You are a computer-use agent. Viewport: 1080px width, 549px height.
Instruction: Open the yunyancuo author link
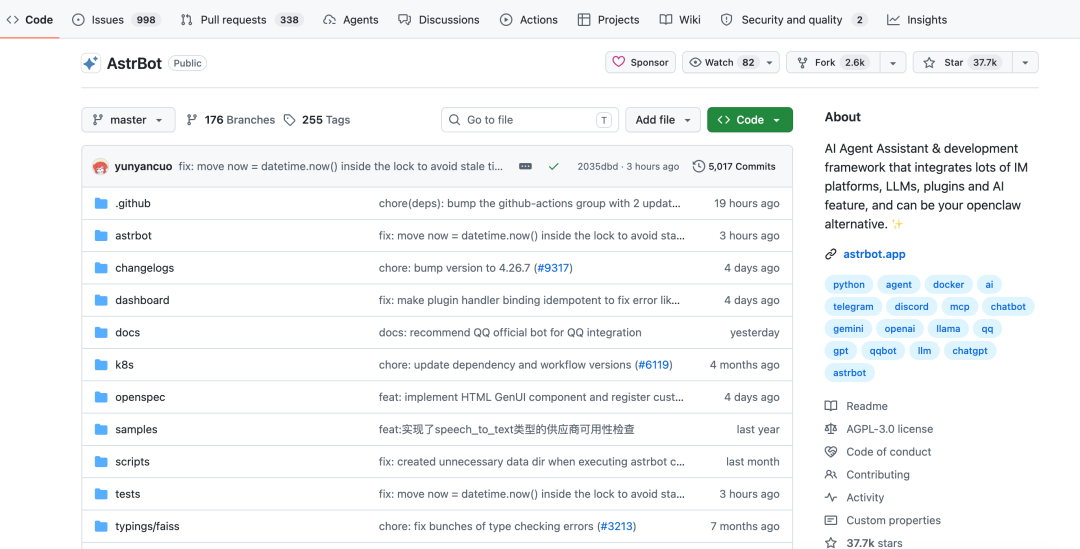143,166
